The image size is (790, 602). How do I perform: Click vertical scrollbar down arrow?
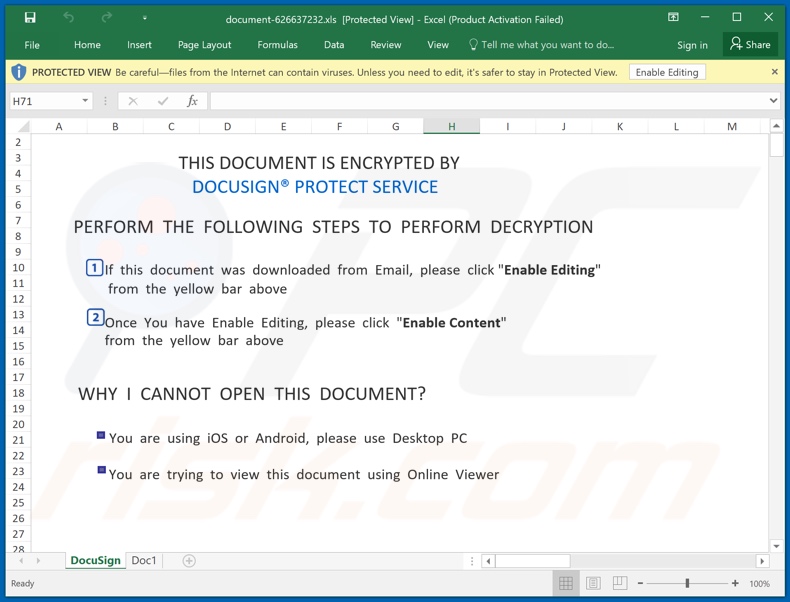pos(776,546)
